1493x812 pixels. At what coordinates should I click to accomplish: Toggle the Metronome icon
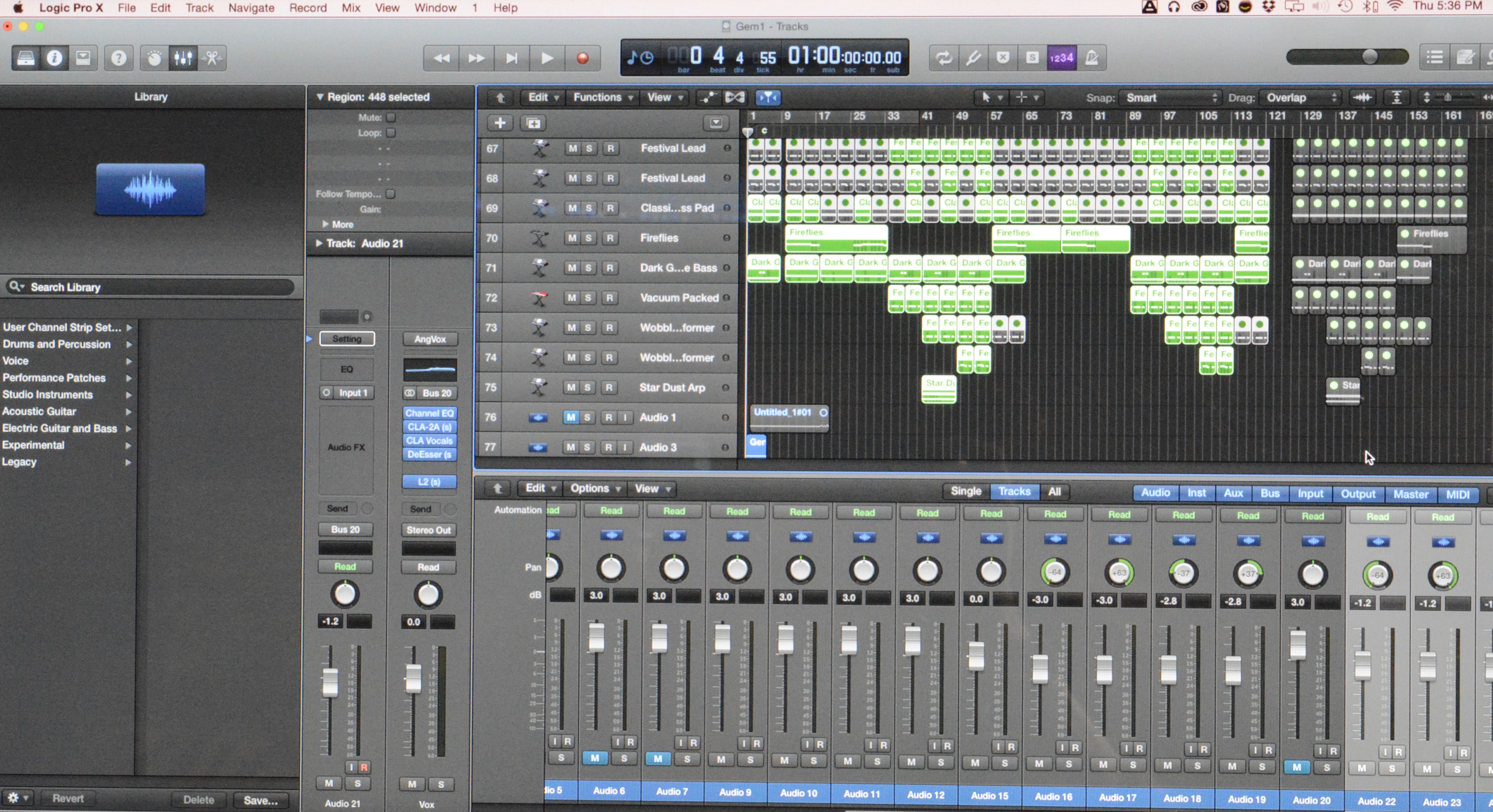(x=1092, y=58)
